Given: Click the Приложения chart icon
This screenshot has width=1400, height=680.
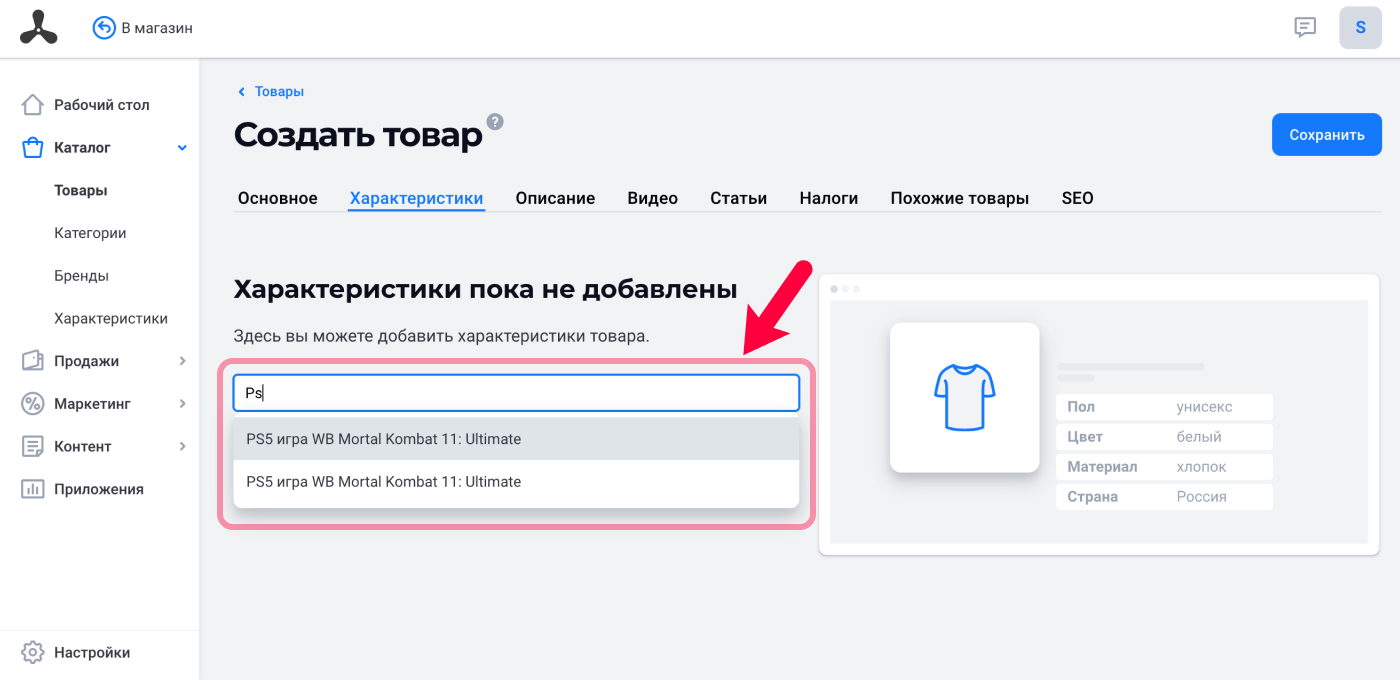Looking at the screenshot, I should point(33,489).
